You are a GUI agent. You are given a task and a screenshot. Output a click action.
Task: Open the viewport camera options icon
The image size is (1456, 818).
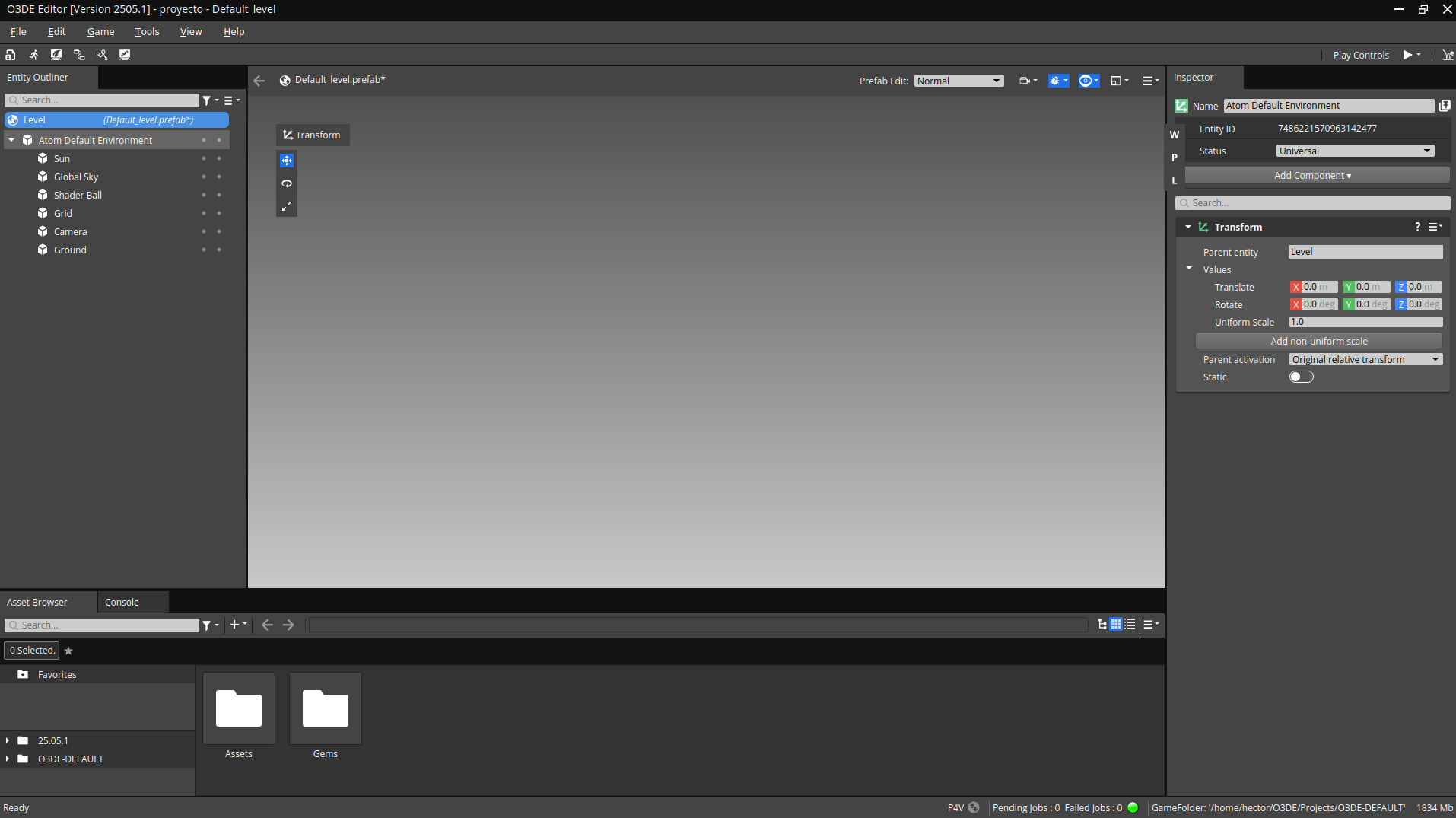pyautogui.click(x=1025, y=81)
